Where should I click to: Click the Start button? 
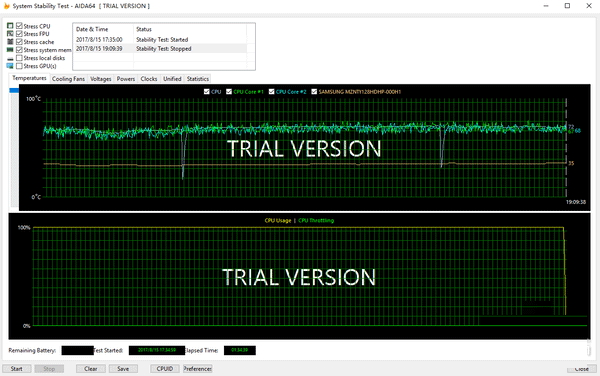16,369
